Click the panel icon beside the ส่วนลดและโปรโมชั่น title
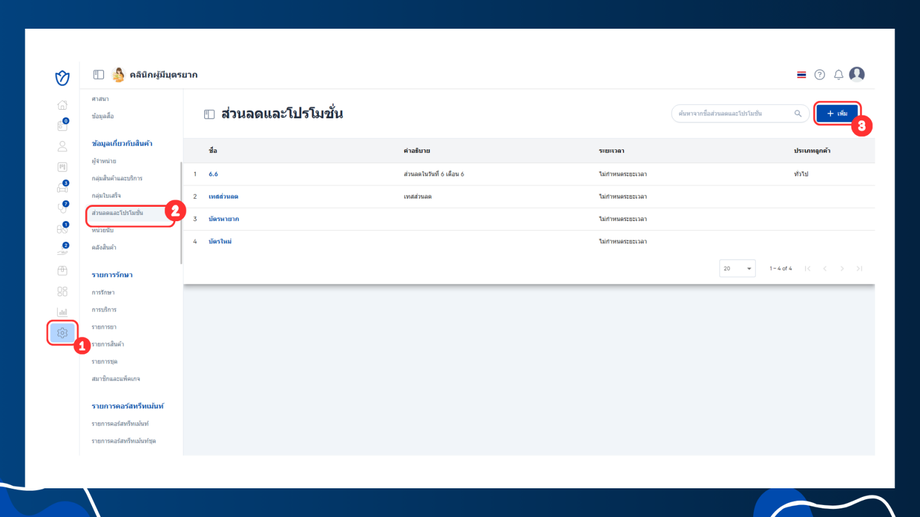The height and width of the screenshot is (517, 920). [209, 114]
